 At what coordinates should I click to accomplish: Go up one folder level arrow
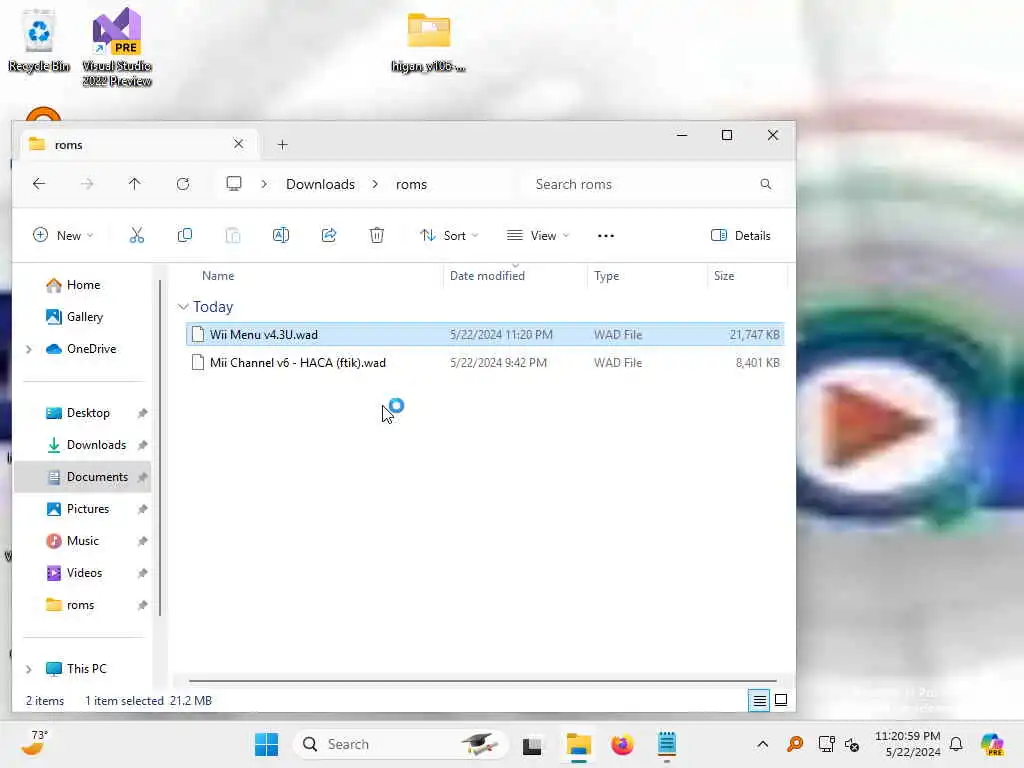[135, 184]
